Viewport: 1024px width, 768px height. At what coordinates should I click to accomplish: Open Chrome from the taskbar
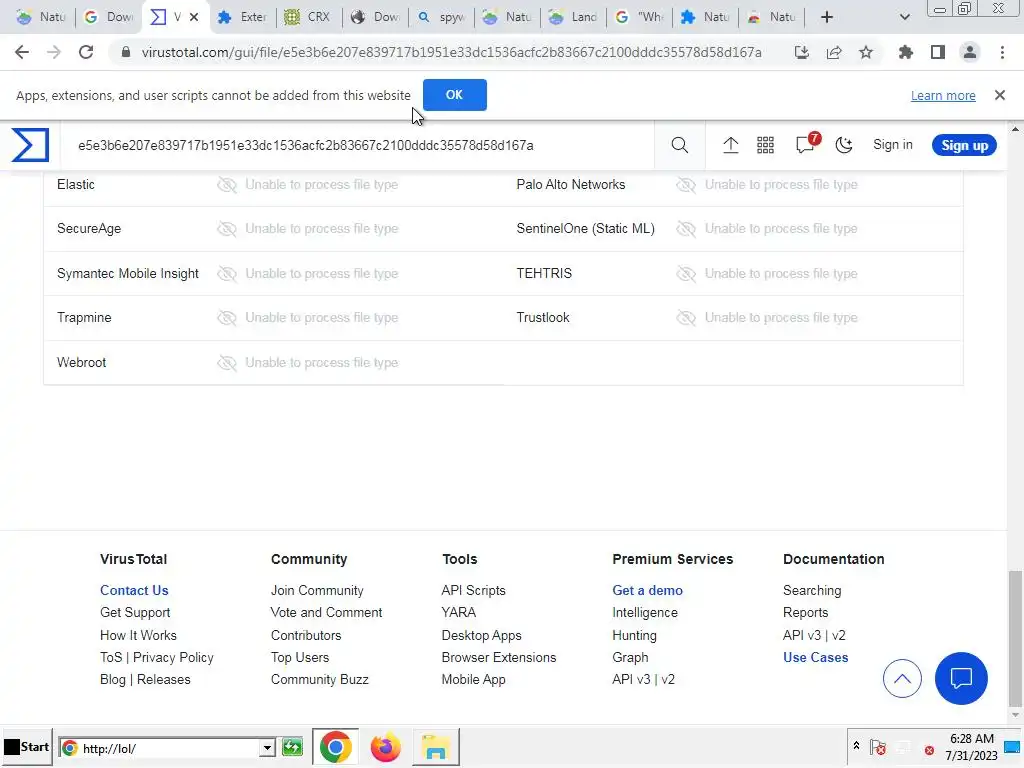pyautogui.click(x=335, y=747)
